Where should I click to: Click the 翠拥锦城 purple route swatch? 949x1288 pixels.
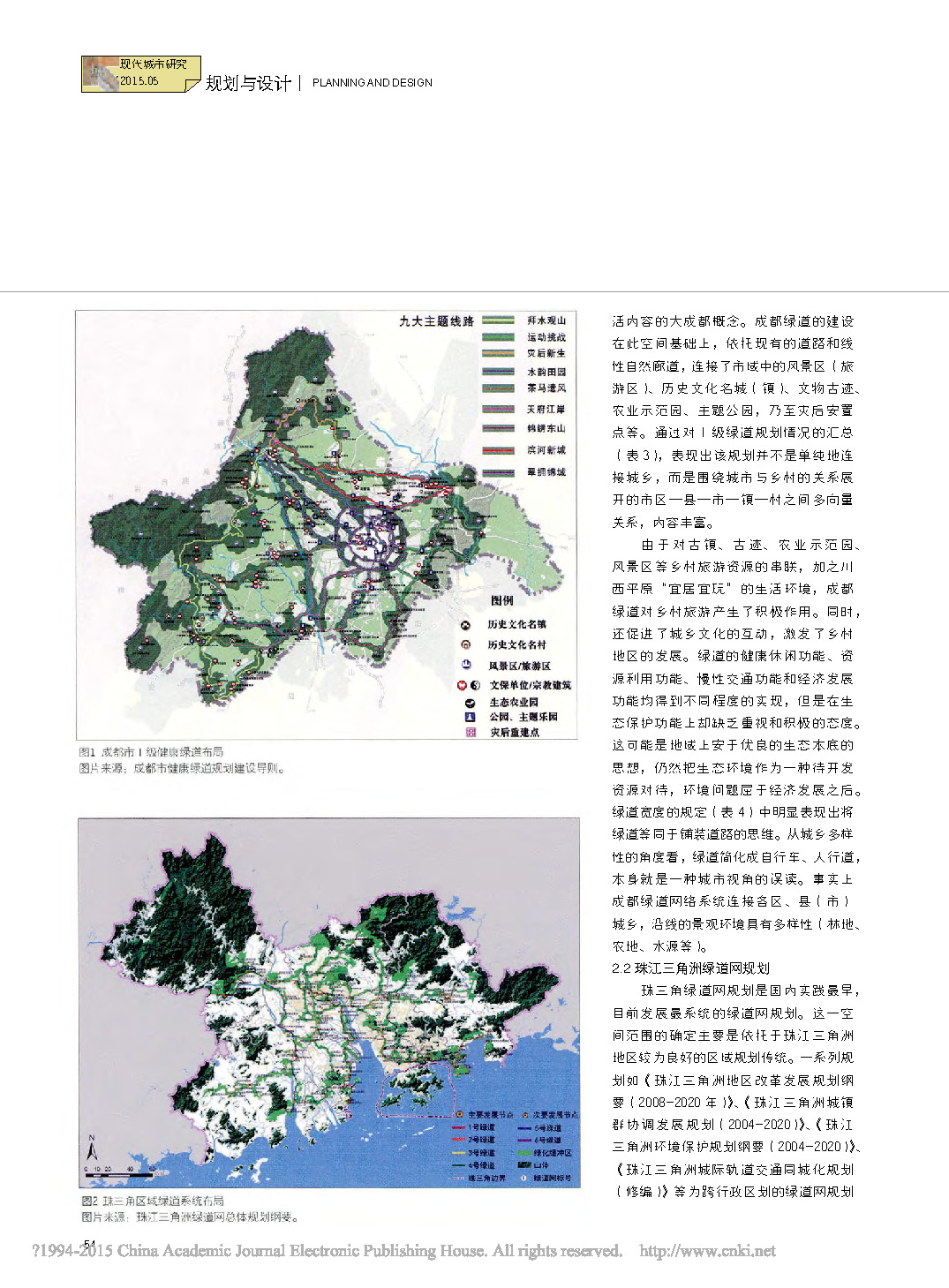497,472
